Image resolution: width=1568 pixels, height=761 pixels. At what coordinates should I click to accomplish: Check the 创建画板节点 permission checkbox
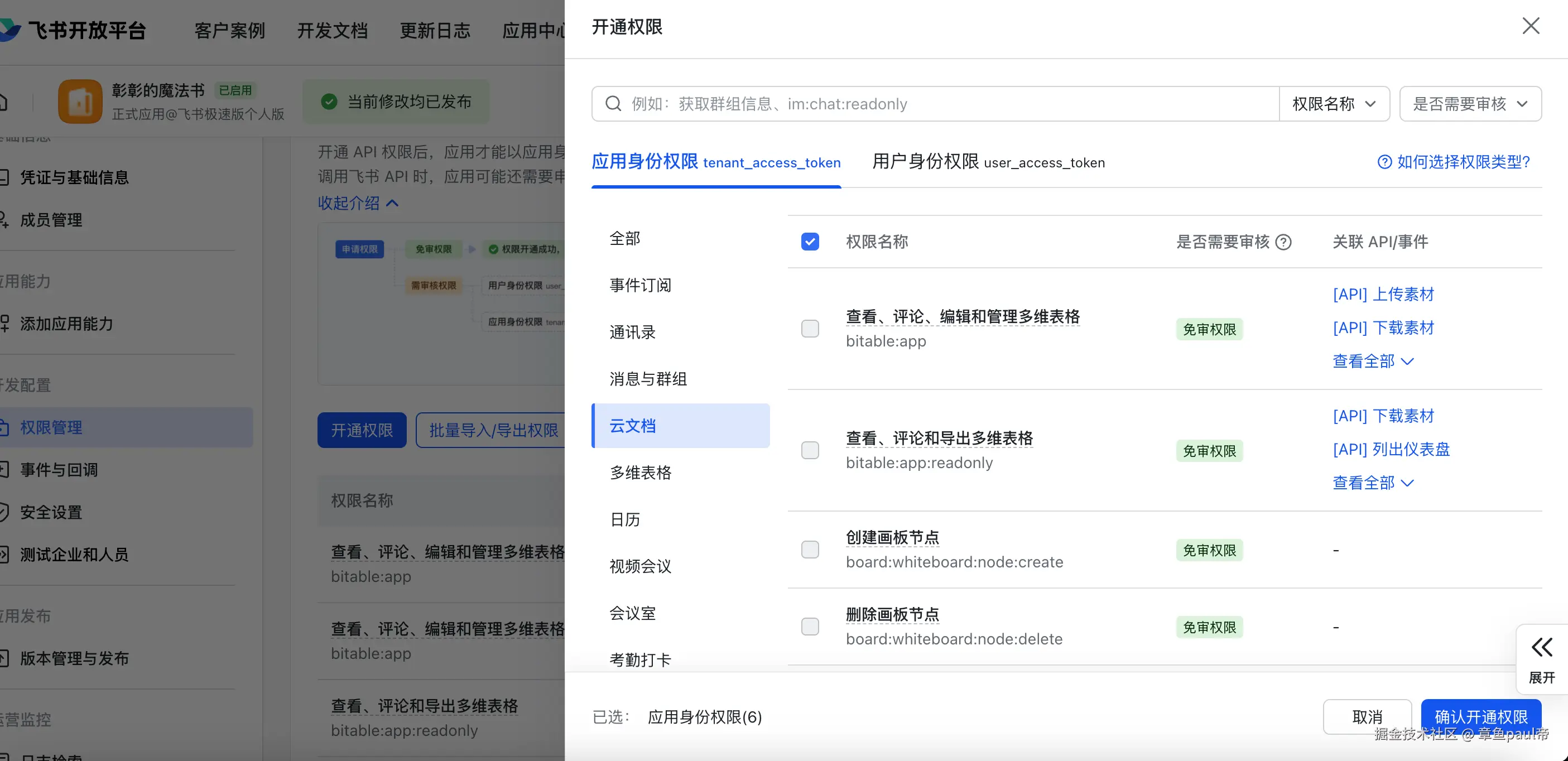810,550
